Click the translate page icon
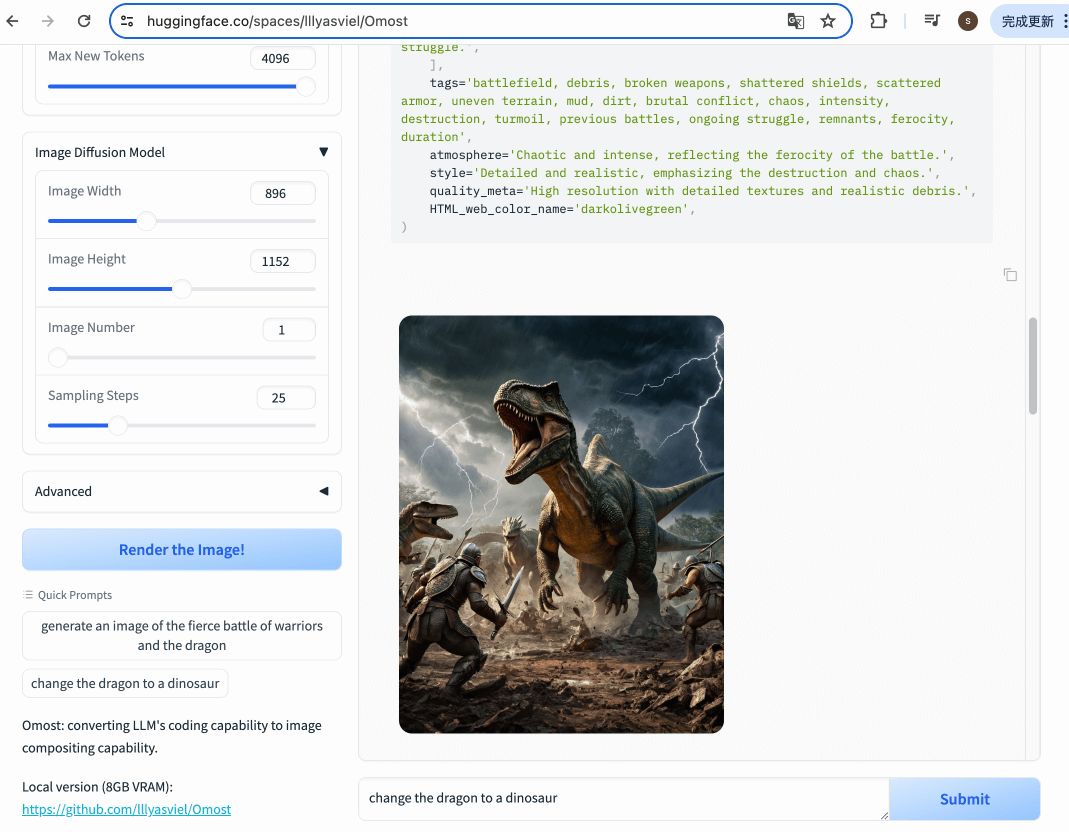Screen dimensions: 1069x832 pyautogui.click(x=795, y=21)
